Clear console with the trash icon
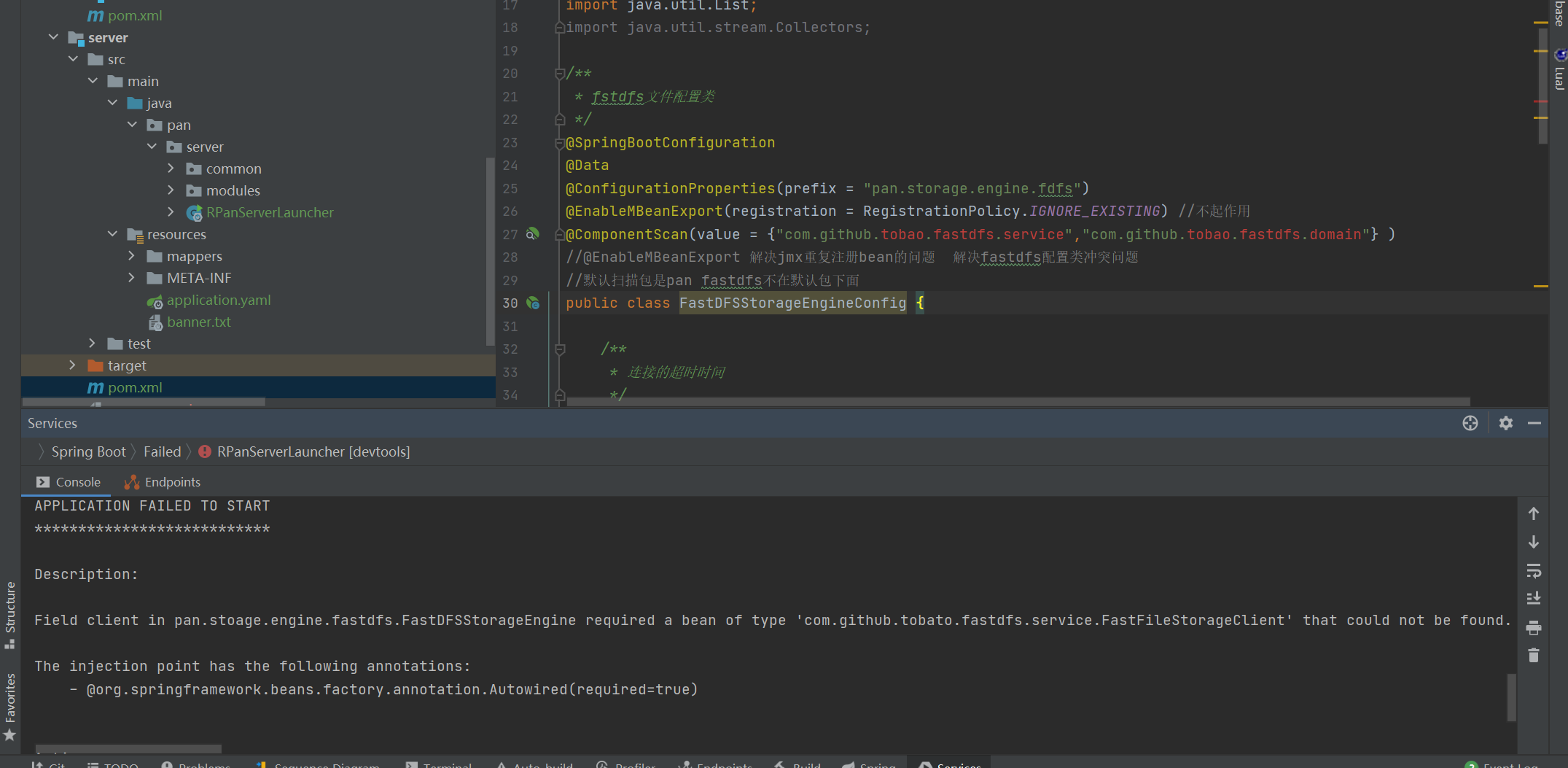Screen dimensions: 1568x768 tap(1533, 656)
